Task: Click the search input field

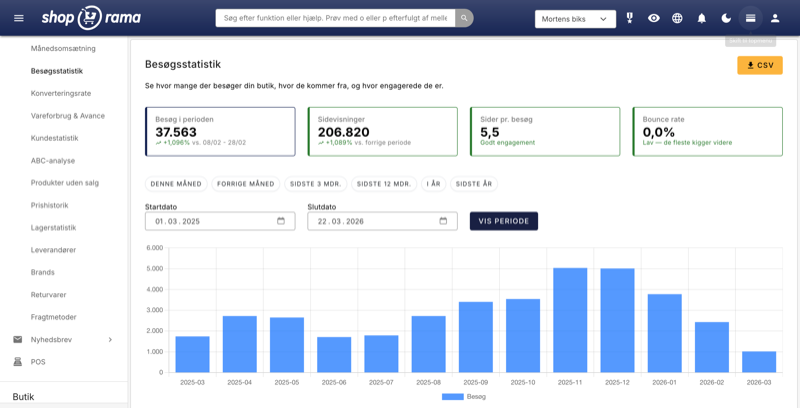Action: click(x=335, y=18)
